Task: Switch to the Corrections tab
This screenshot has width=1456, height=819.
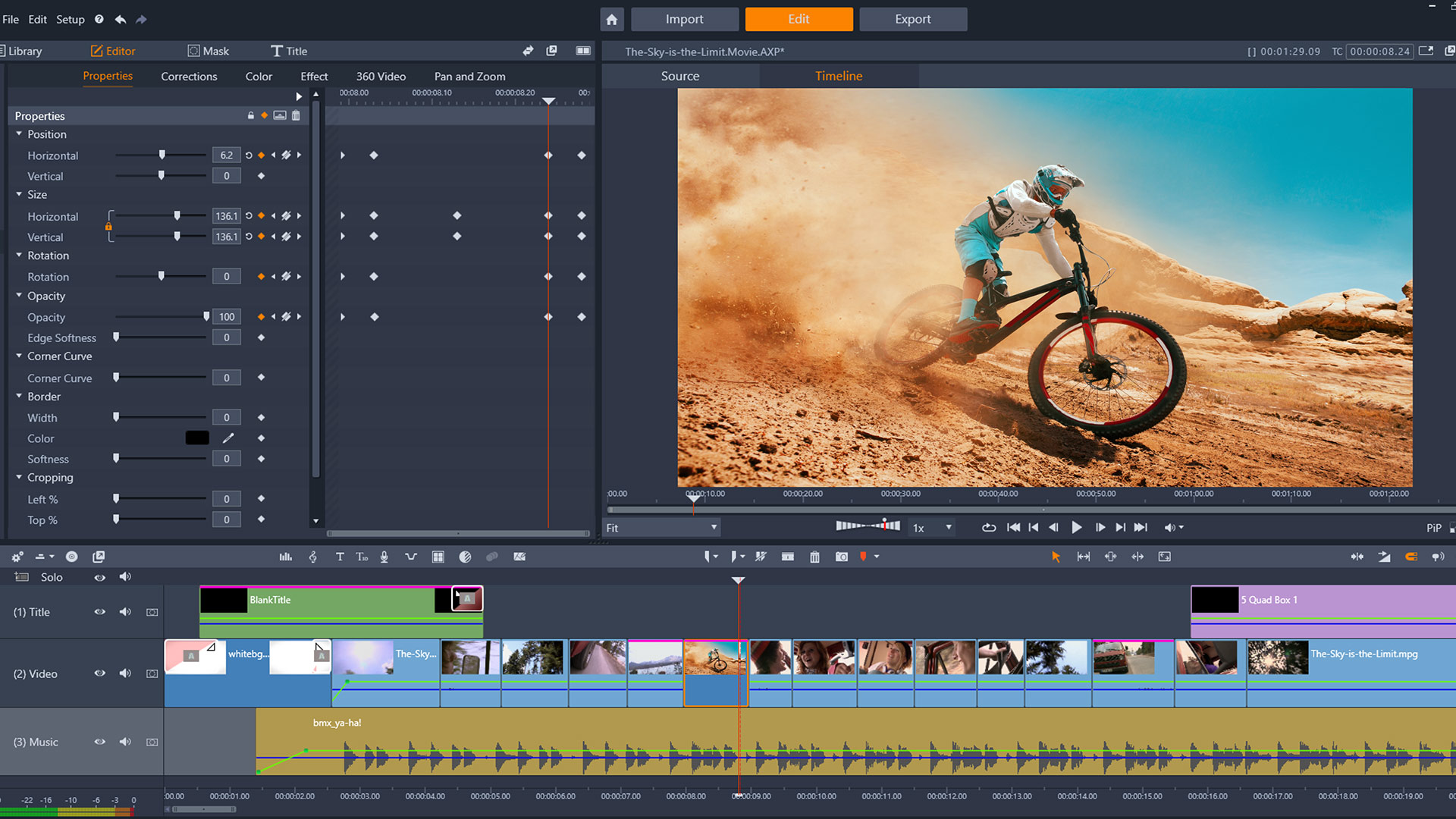Action: pyautogui.click(x=188, y=76)
